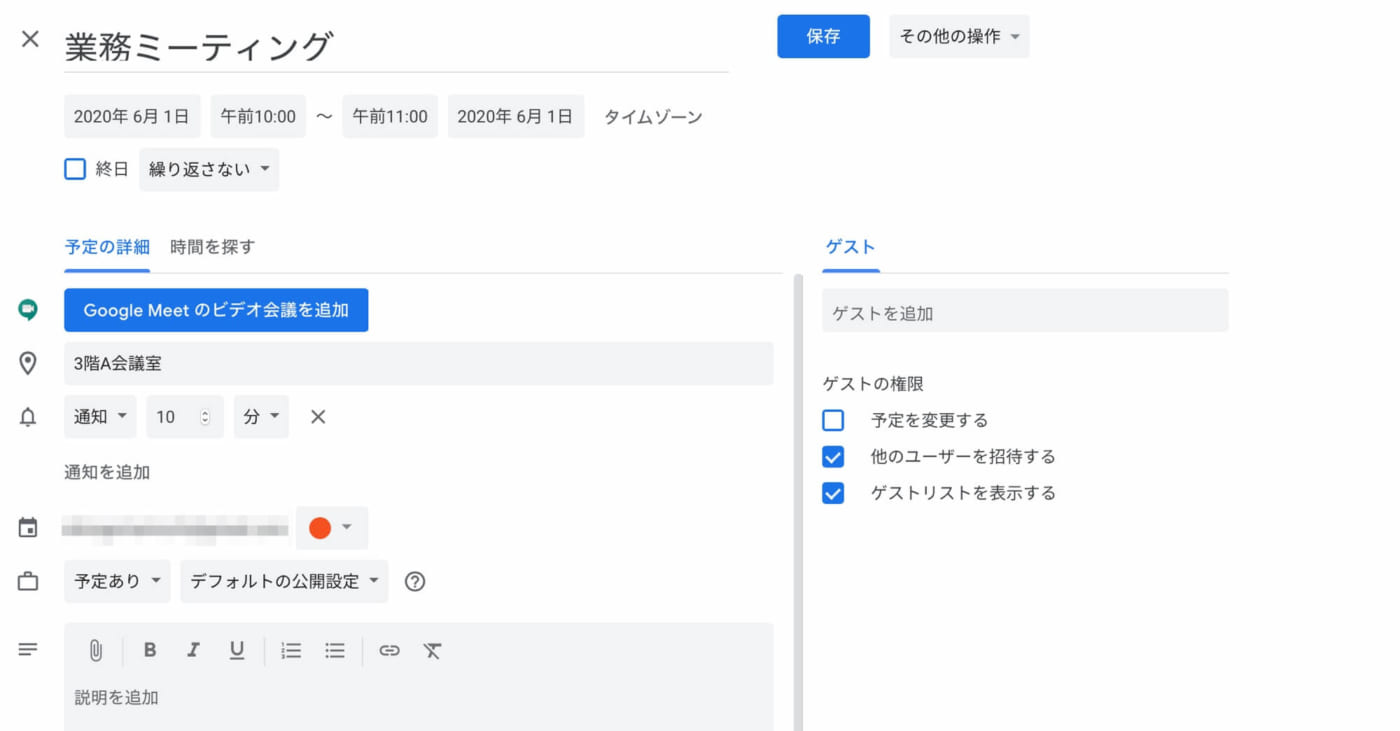1400x731 pixels.
Task: Open the event color dropdown
Action: tap(332, 527)
